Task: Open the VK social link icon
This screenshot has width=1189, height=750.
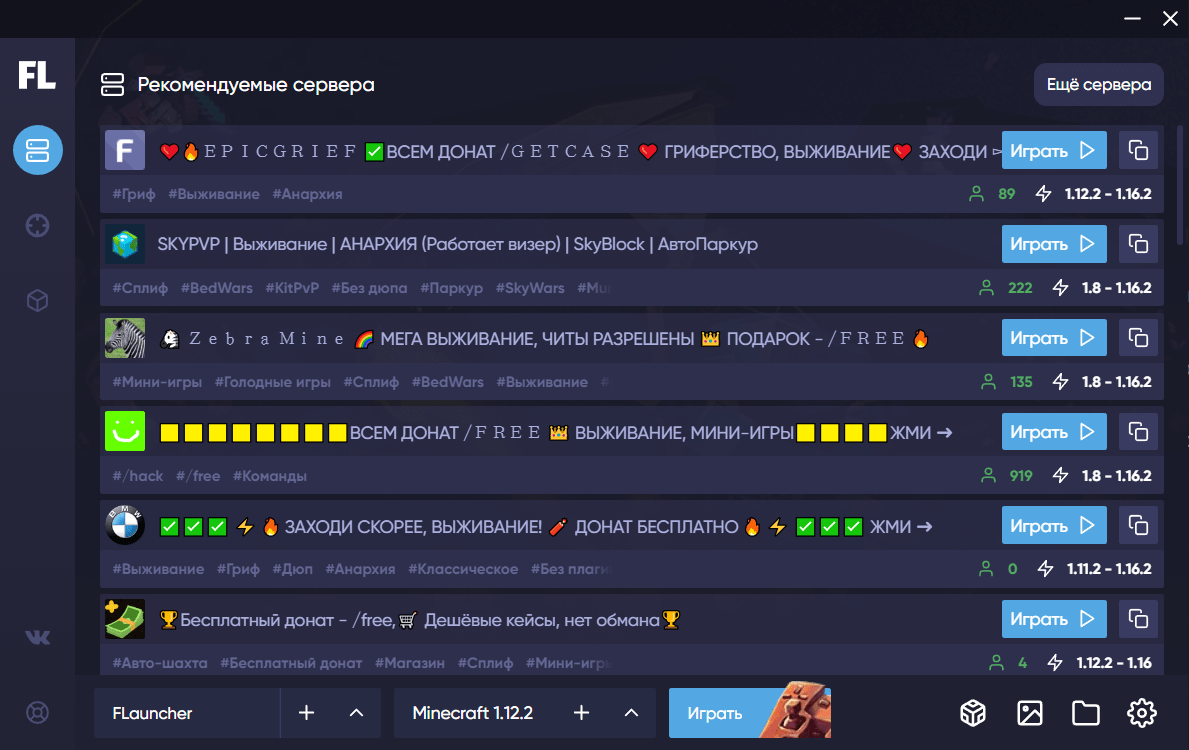Action: coord(38,638)
